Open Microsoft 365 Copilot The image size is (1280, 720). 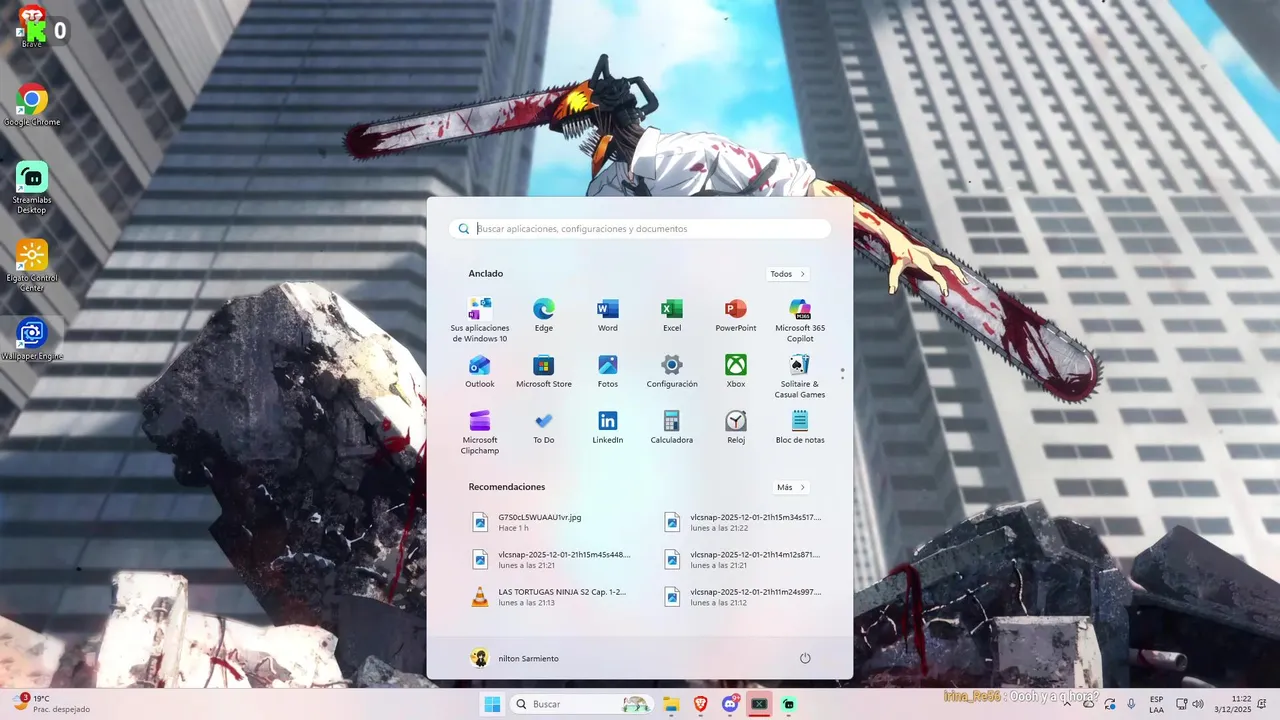click(x=800, y=320)
